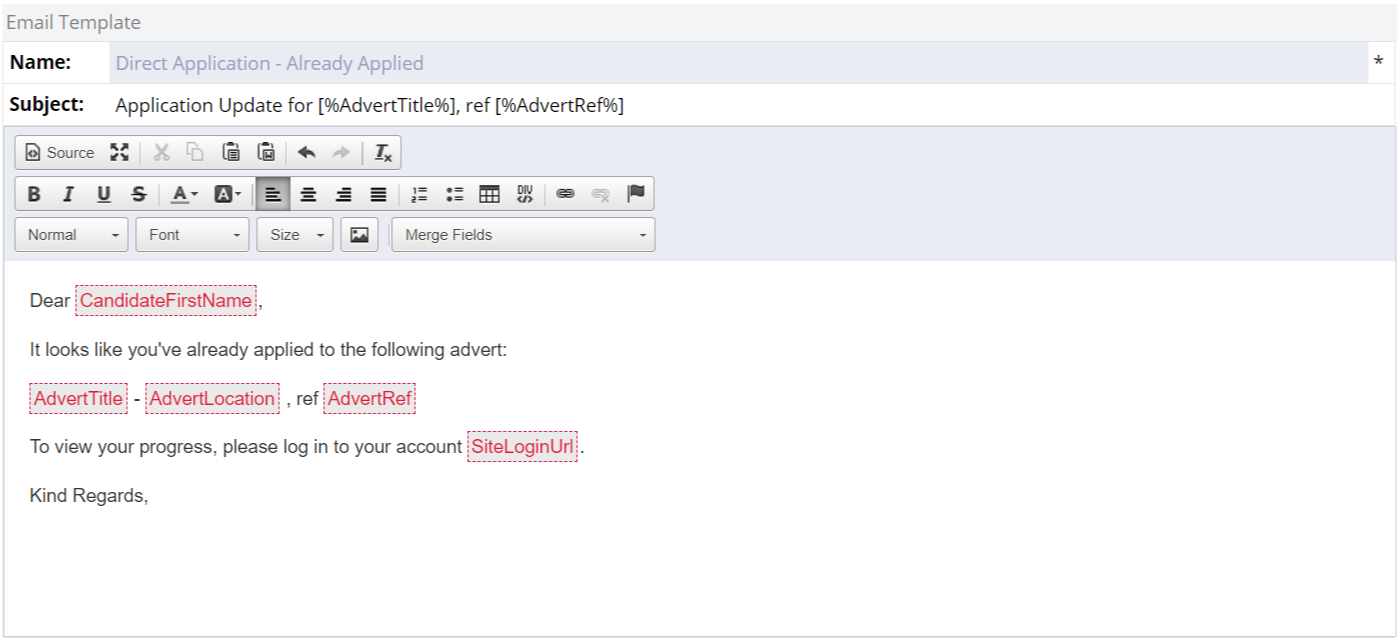Open the text color picker

(184, 194)
